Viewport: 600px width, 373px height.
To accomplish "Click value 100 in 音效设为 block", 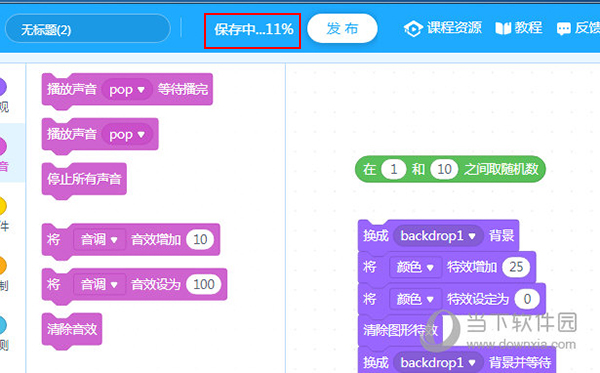I will 204,285.
